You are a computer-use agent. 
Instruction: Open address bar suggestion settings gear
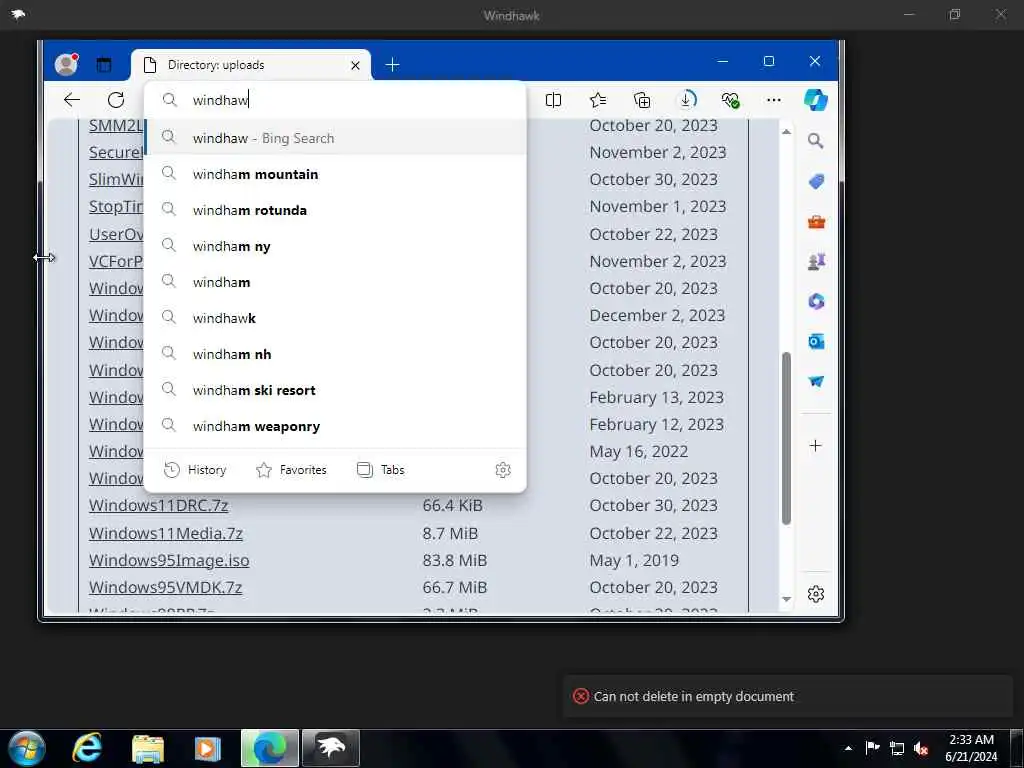click(503, 470)
